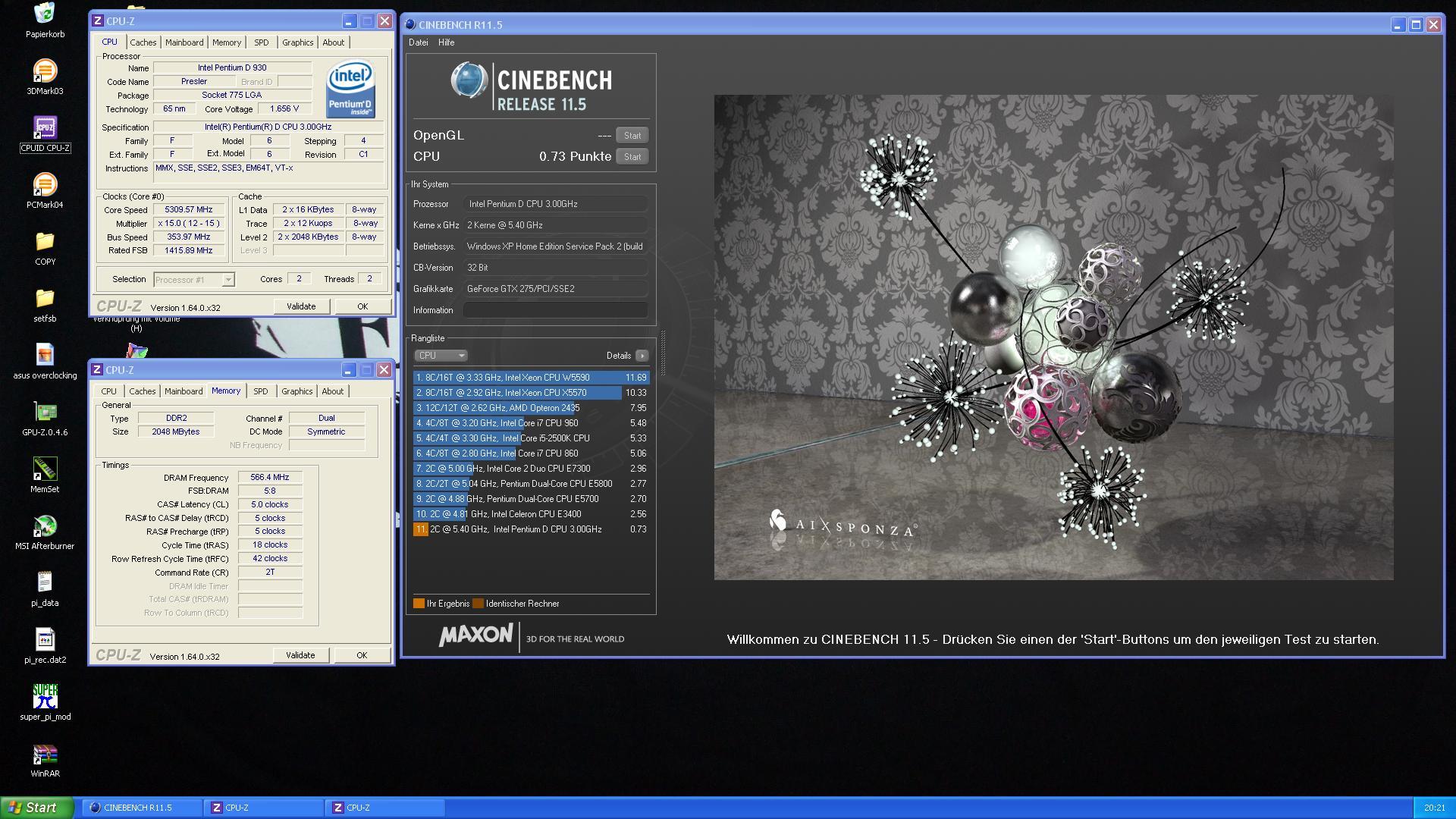Open the Hilfe menu in Cinebench

click(446, 42)
